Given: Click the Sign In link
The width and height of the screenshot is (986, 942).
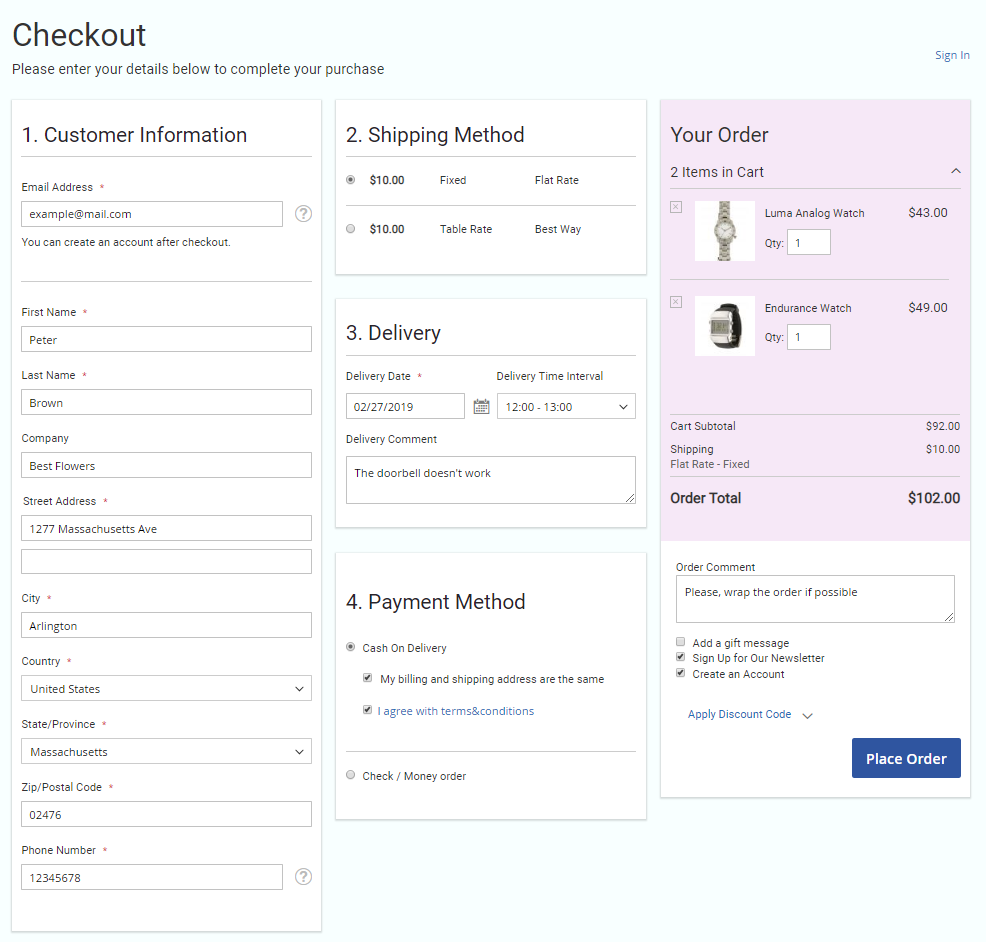Looking at the screenshot, I should click(951, 56).
